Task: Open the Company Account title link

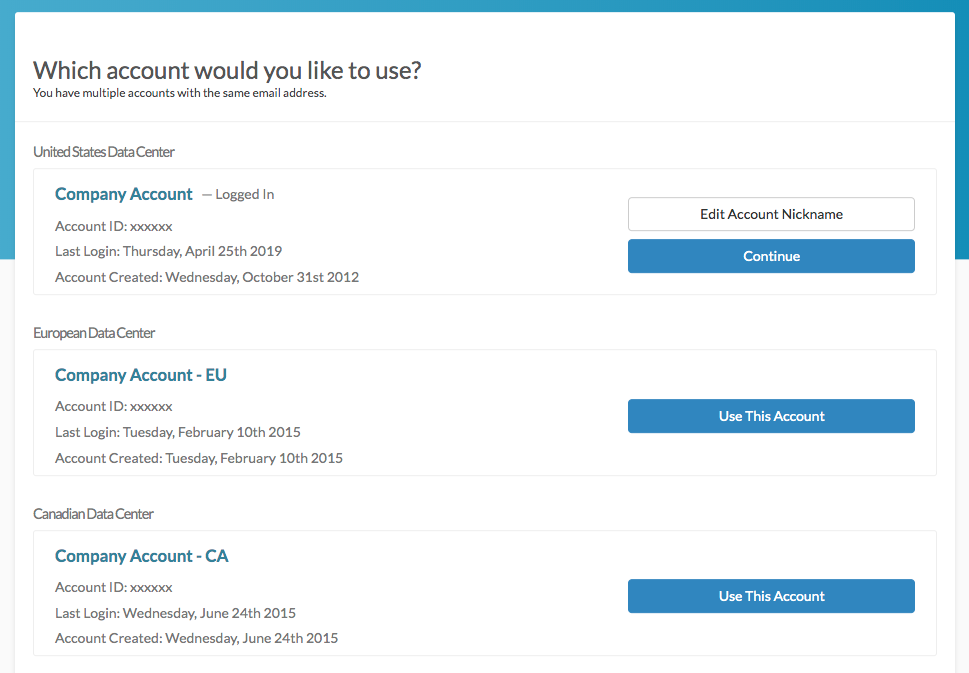Action: click(x=124, y=194)
